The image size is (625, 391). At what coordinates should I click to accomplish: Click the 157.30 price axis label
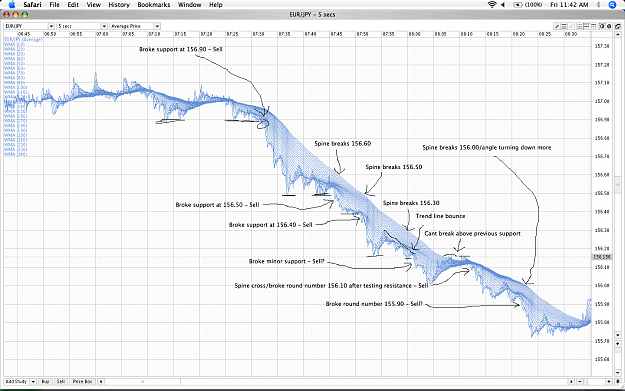[x=602, y=46]
